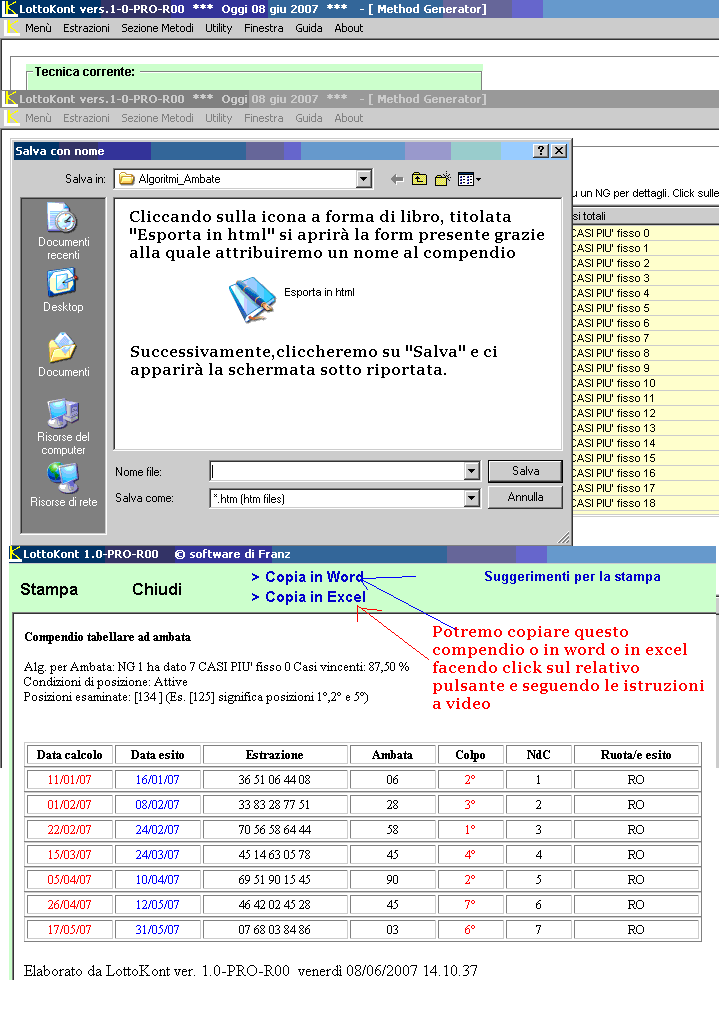The height and width of the screenshot is (1012, 719).
Task: Click the extraction cell 69 51 90 15 45
Action: tap(274, 880)
